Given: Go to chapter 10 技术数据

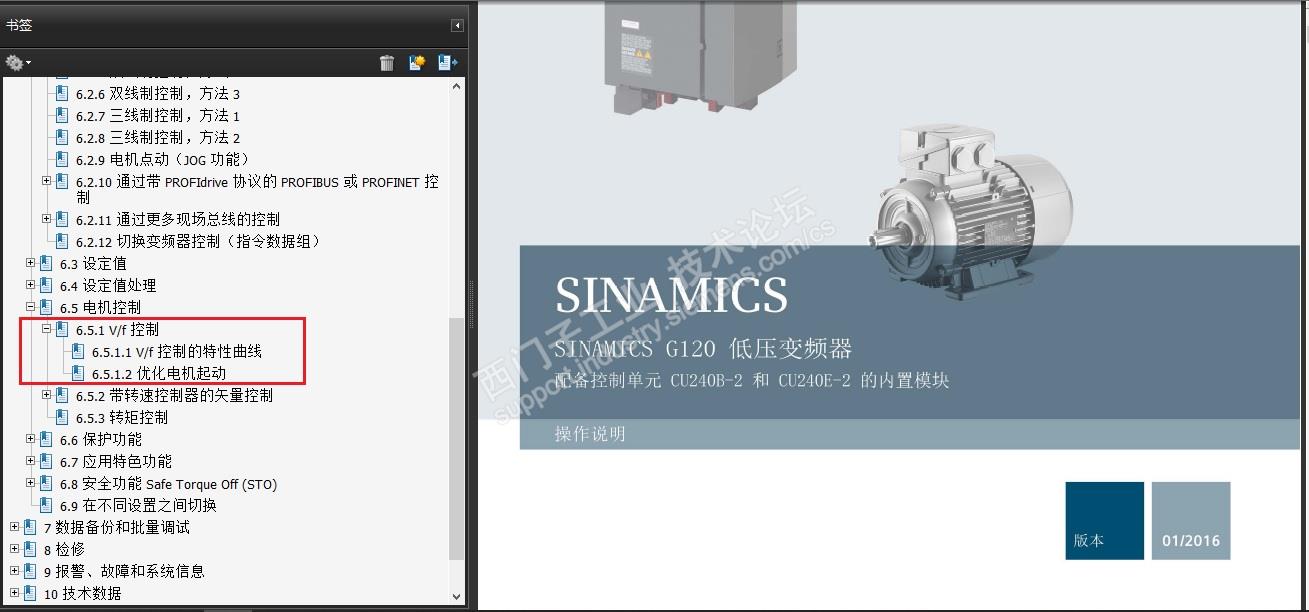Looking at the screenshot, I should [x=82, y=593].
